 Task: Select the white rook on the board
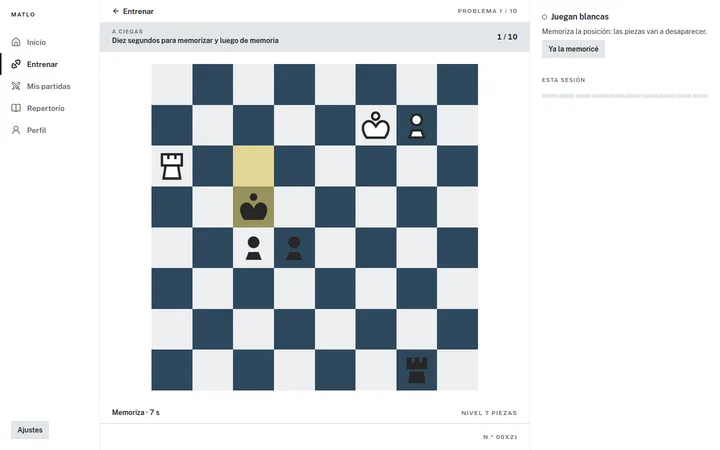[172, 166]
